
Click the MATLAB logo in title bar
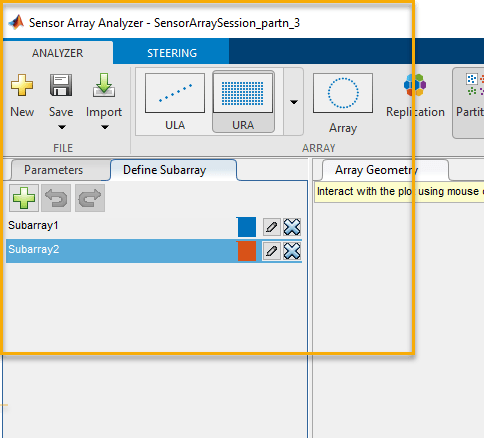coord(16,23)
